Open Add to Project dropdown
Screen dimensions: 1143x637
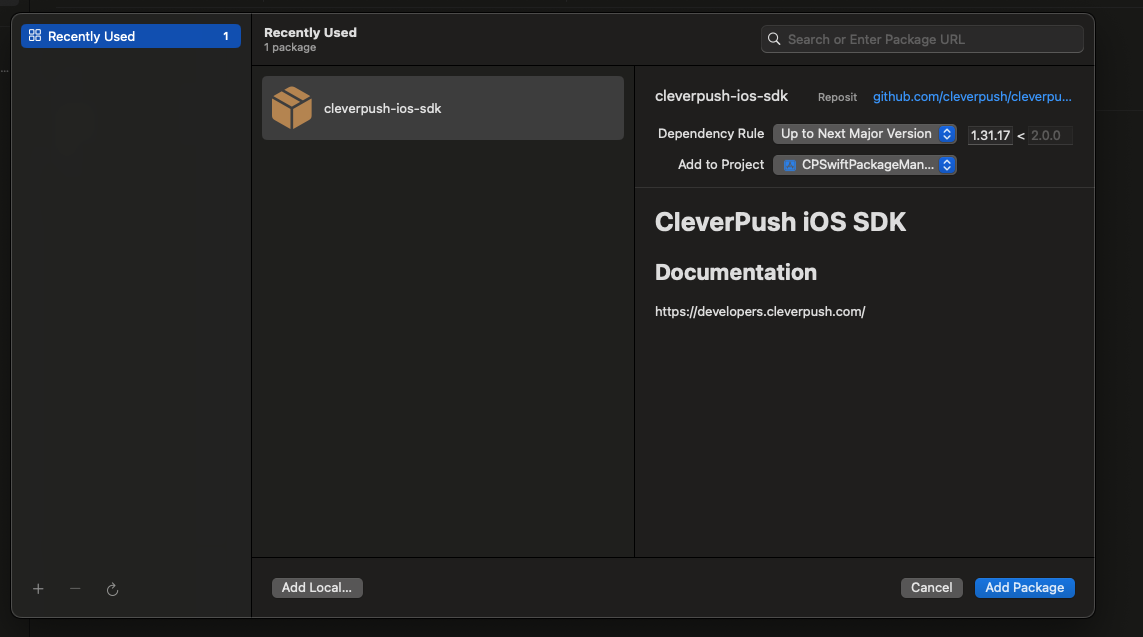(x=865, y=165)
